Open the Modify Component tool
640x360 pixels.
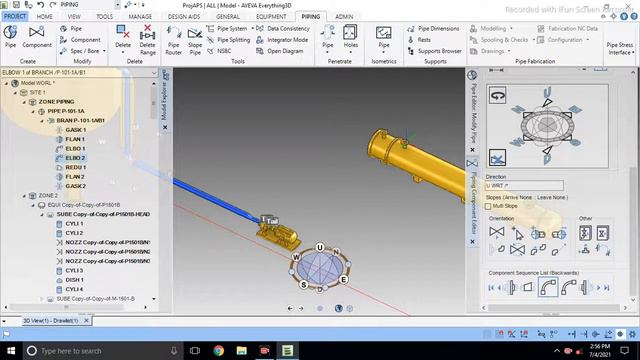80,40
